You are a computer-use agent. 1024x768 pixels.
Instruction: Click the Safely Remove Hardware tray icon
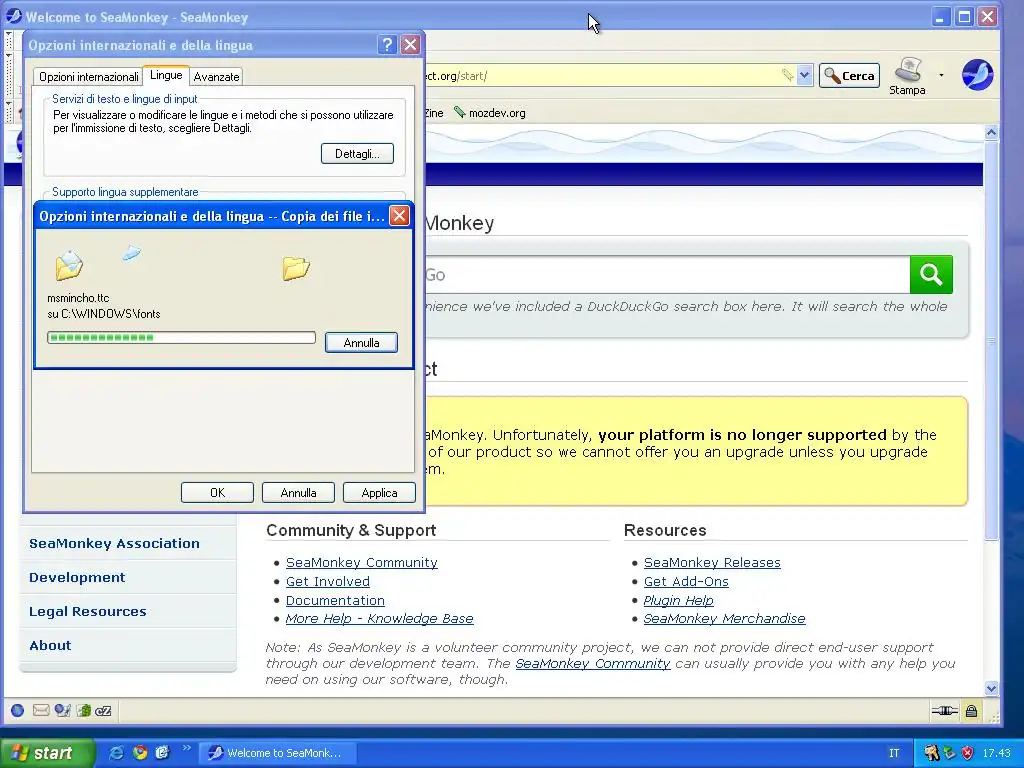950,753
